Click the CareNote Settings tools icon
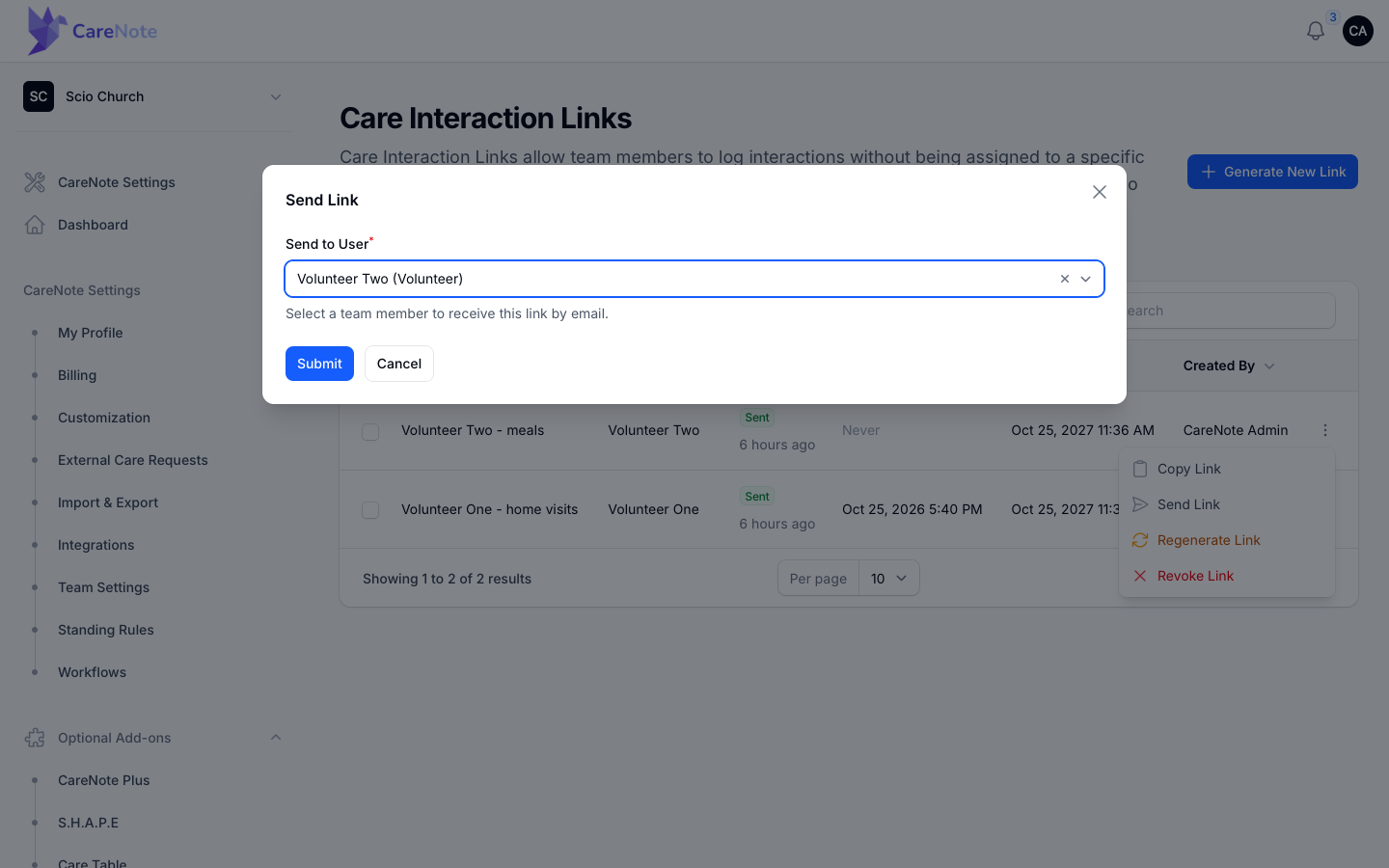This screenshot has height=868, width=1389. click(x=35, y=182)
